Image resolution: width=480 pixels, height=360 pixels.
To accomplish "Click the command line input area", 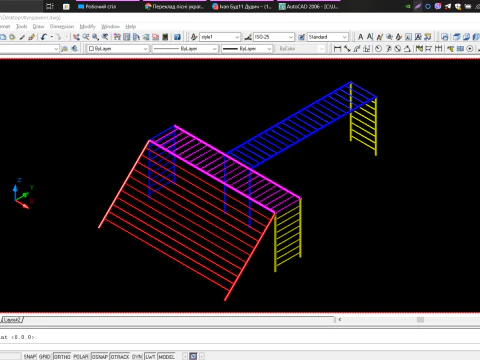I will point(240,337).
